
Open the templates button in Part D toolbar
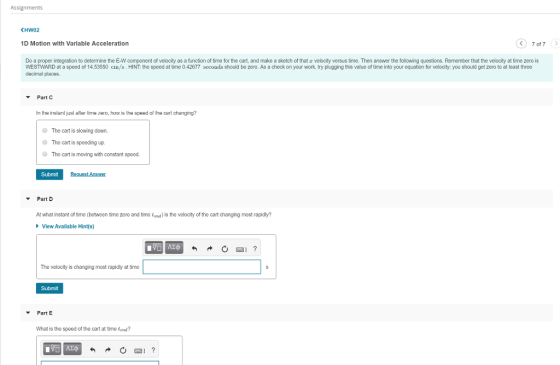154,248
